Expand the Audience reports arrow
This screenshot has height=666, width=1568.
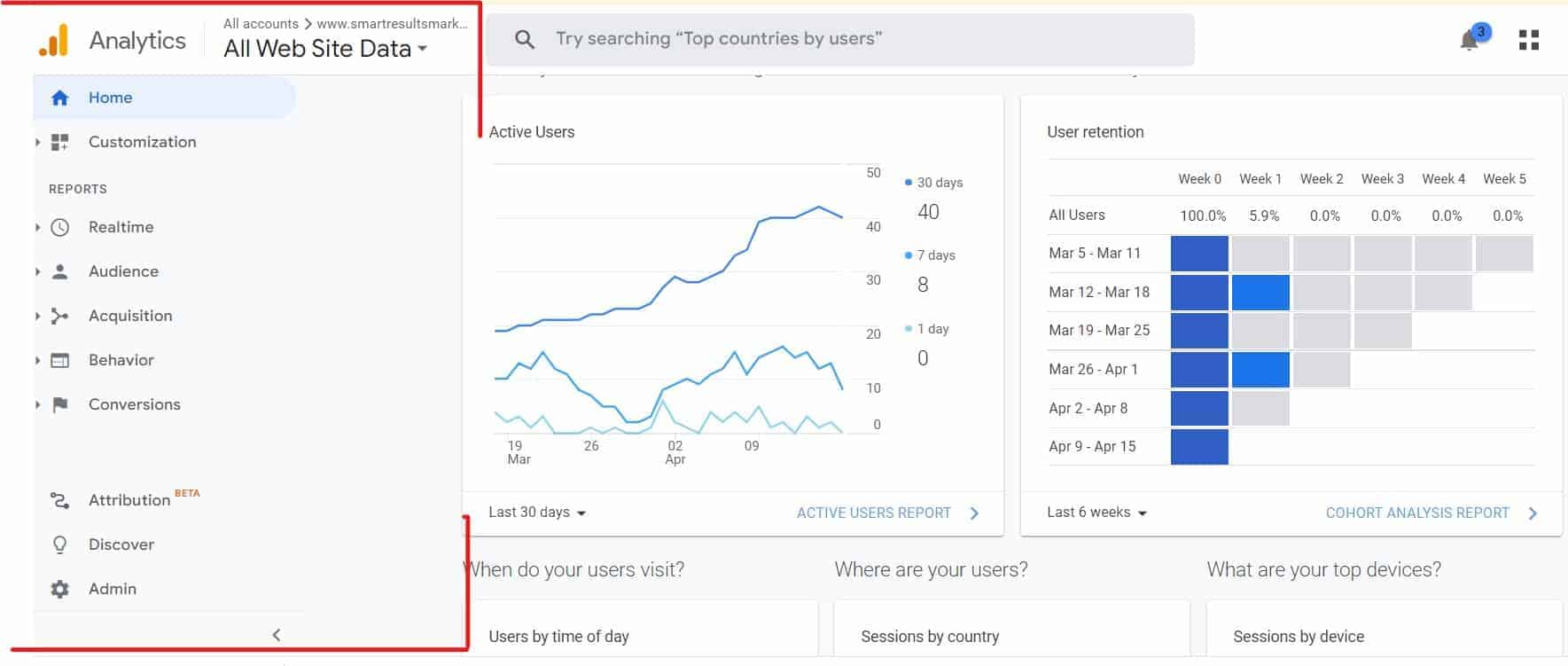tap(37, 271)
